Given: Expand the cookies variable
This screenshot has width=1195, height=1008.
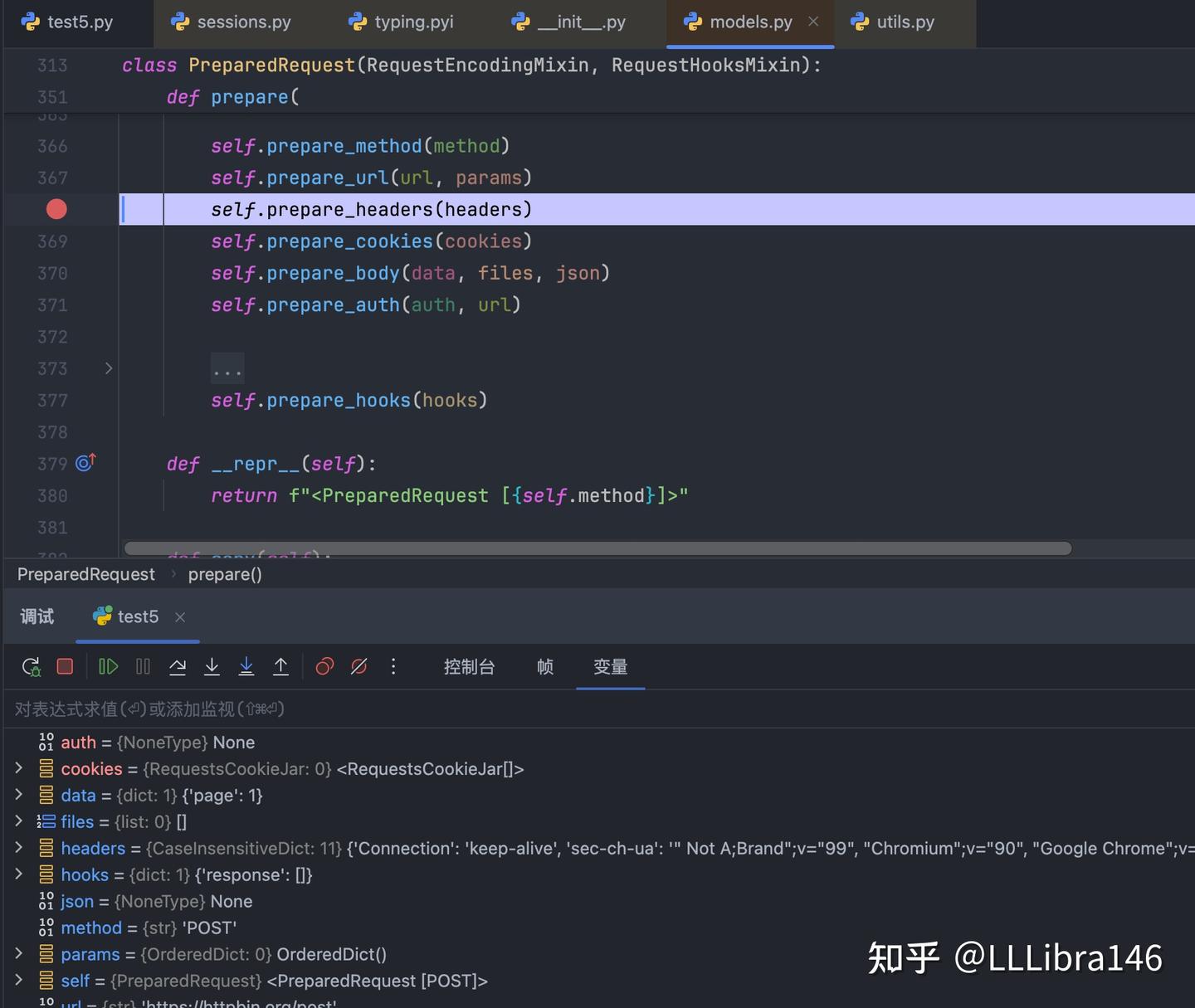Looking at the screenshot, I should tap(19, 768).
